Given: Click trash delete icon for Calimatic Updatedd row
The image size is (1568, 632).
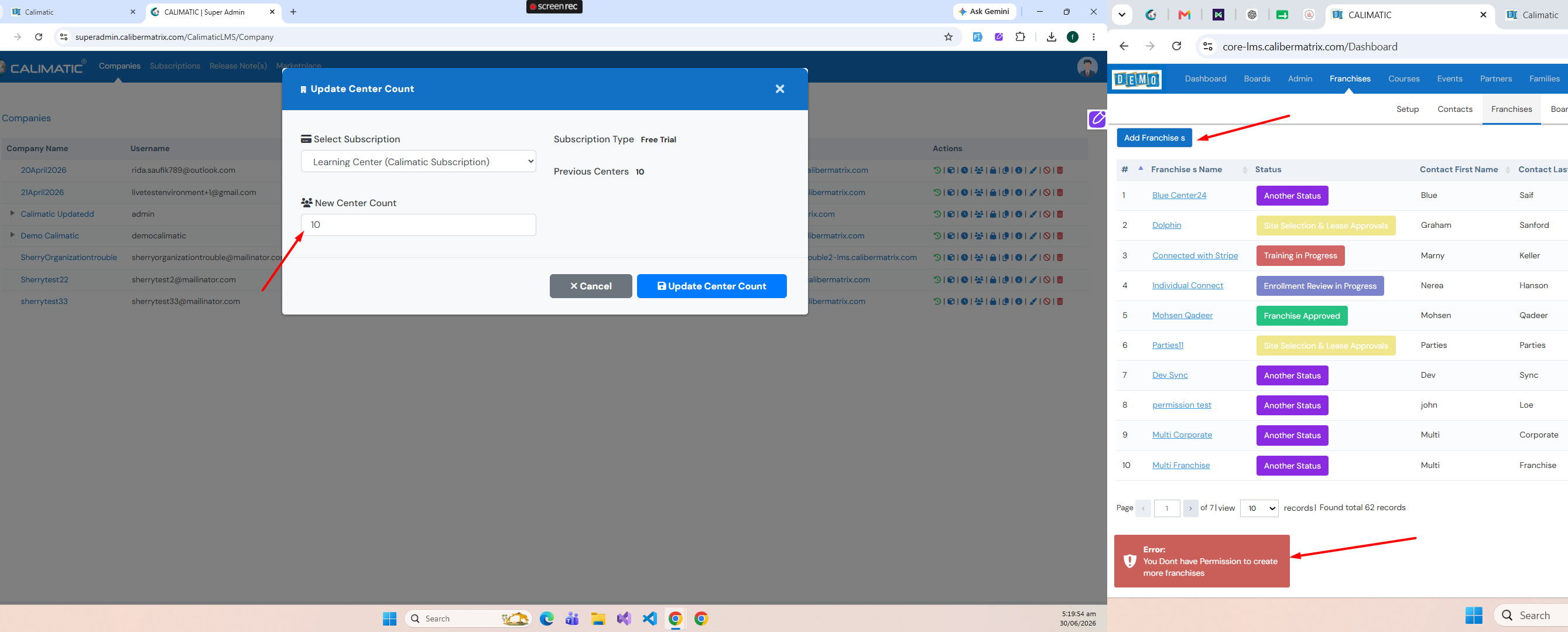Looking at the screenshot, I should click(1060, 214).
